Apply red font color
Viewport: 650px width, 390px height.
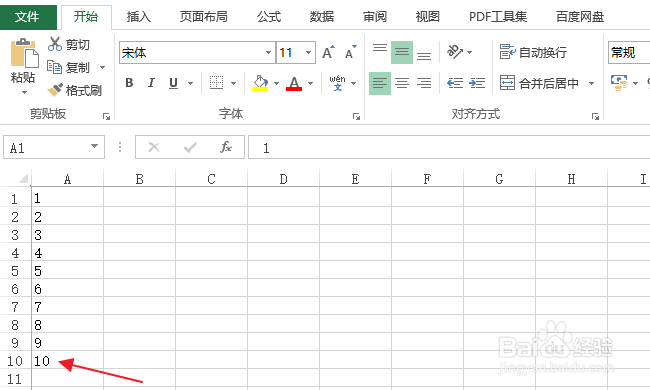coord(294,83)
